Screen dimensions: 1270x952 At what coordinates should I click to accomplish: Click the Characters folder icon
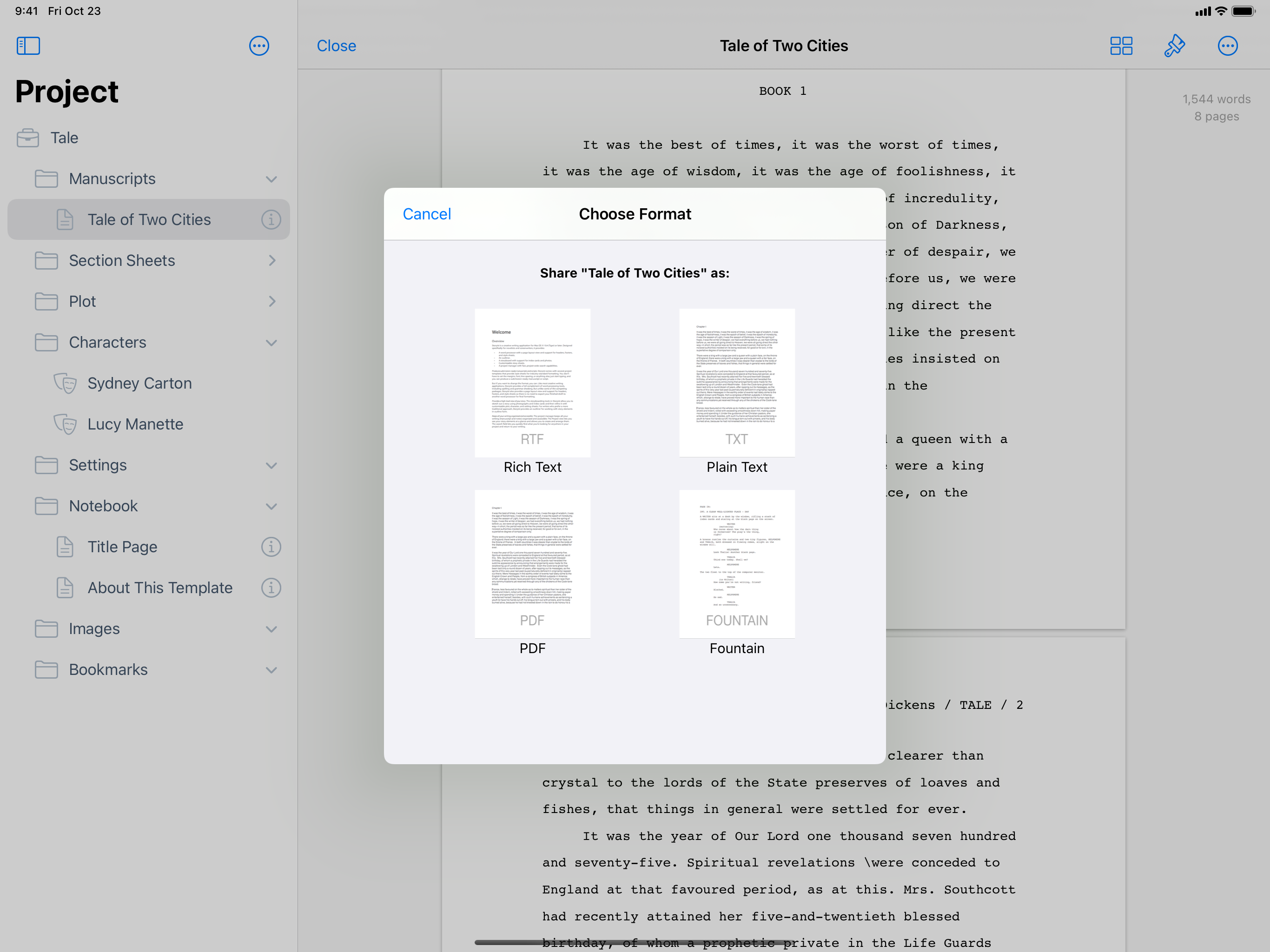46,342
